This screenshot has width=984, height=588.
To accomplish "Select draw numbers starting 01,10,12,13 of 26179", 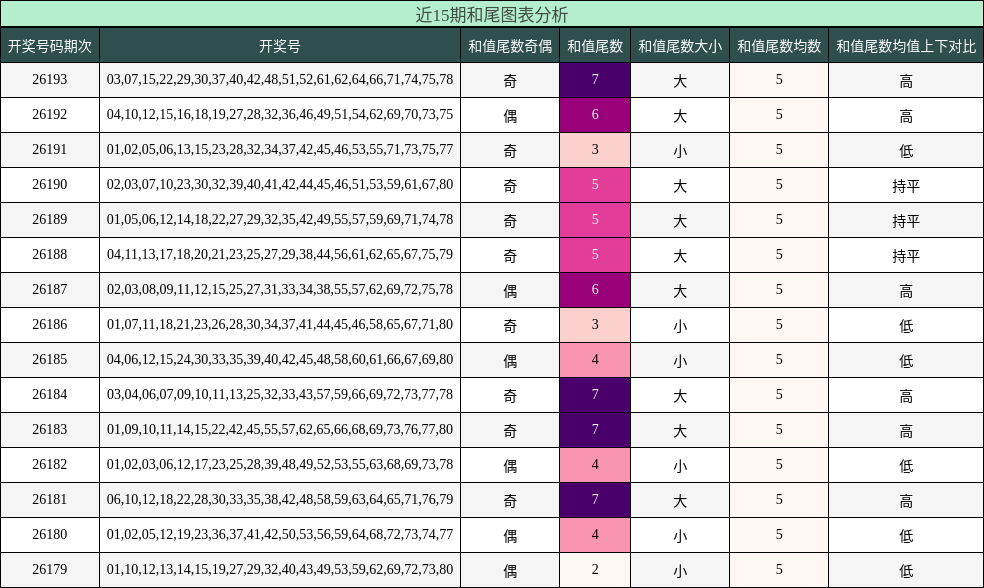I will [280, 570].
